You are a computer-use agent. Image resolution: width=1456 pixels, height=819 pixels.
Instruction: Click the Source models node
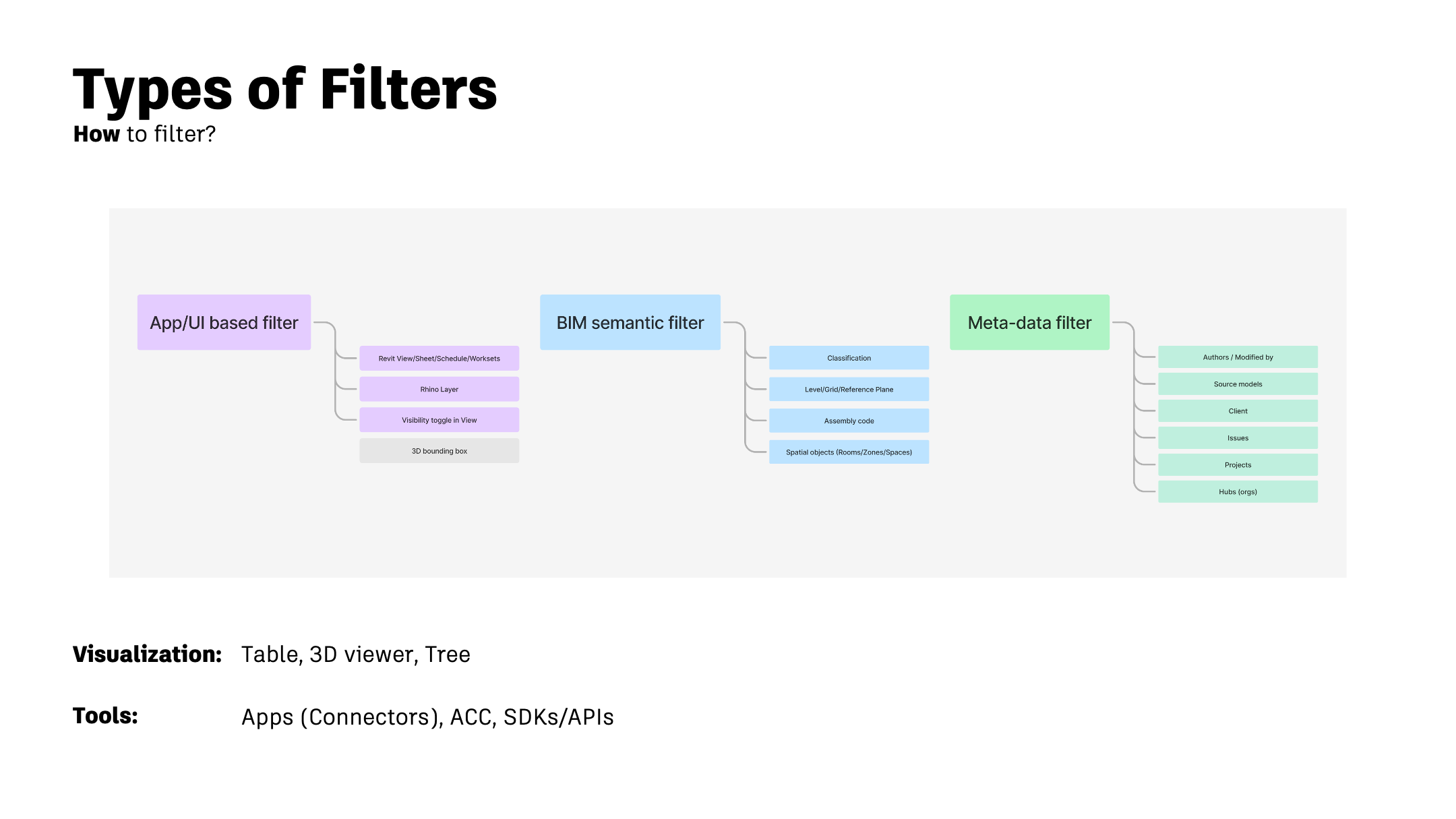click(1238, 384)
